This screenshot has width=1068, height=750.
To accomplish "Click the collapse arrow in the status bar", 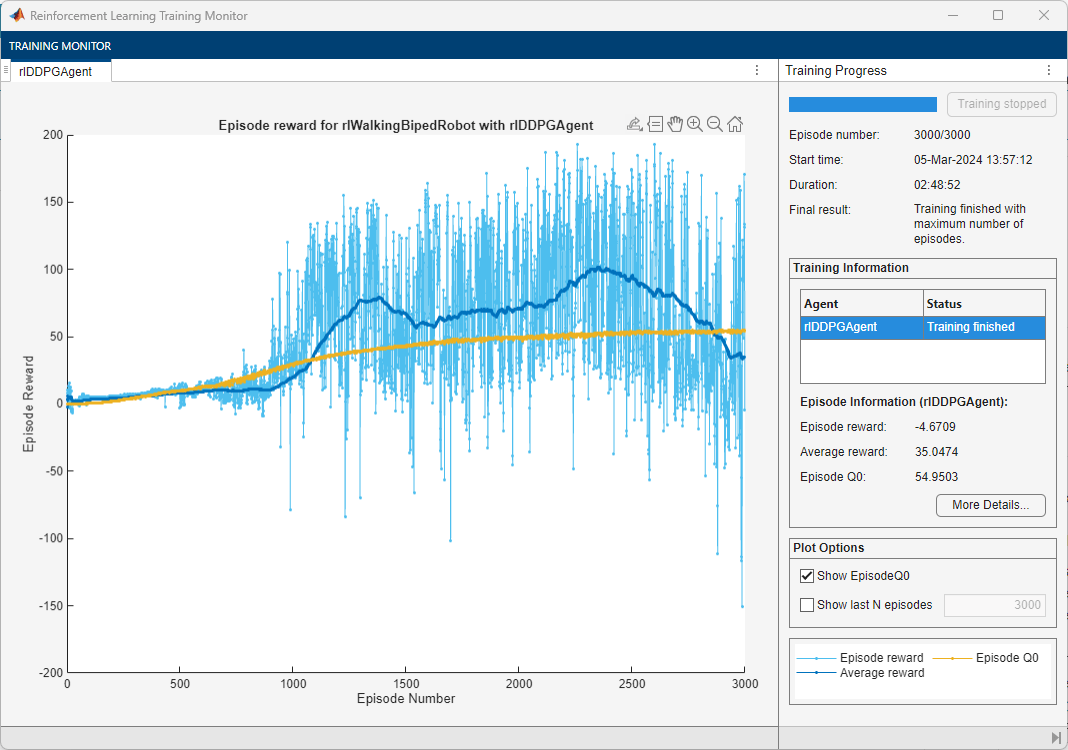I will point(1056,738).
